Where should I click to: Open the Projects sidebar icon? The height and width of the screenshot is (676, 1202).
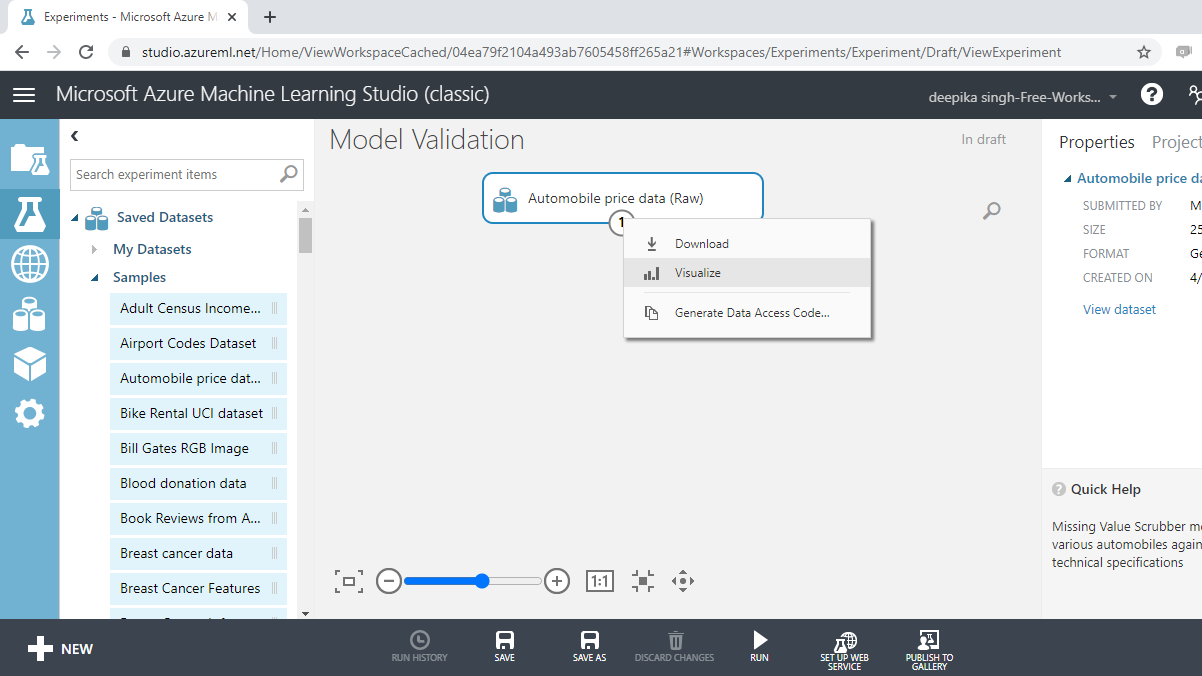[x=29, y=160]
